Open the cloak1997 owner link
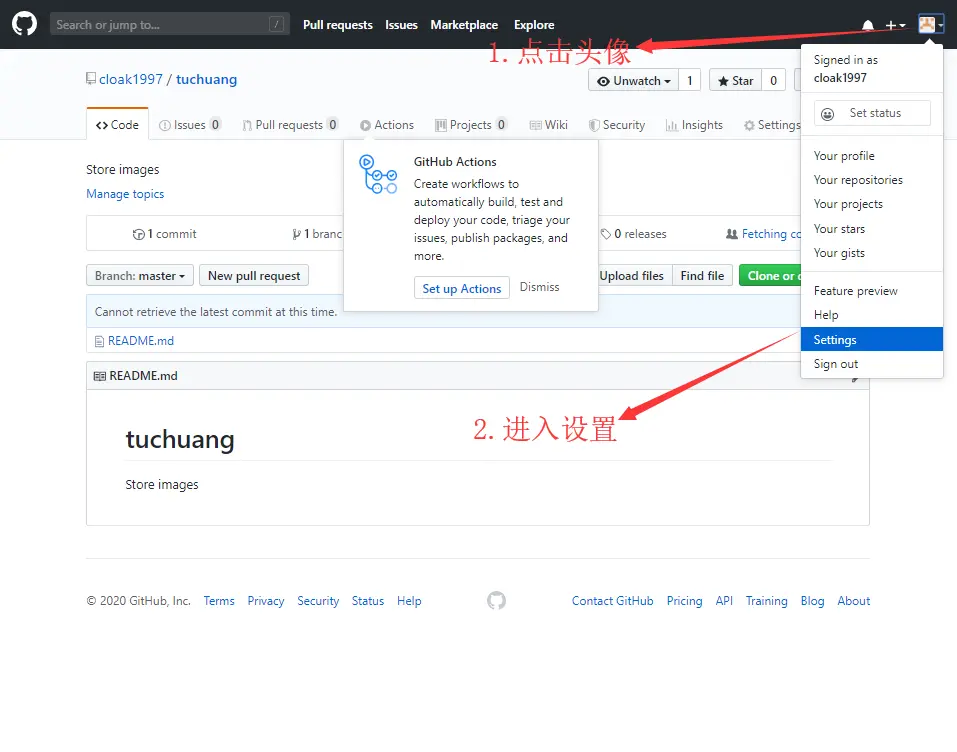Viewport: 957px width, 752px height. click(x=131, y=79)
